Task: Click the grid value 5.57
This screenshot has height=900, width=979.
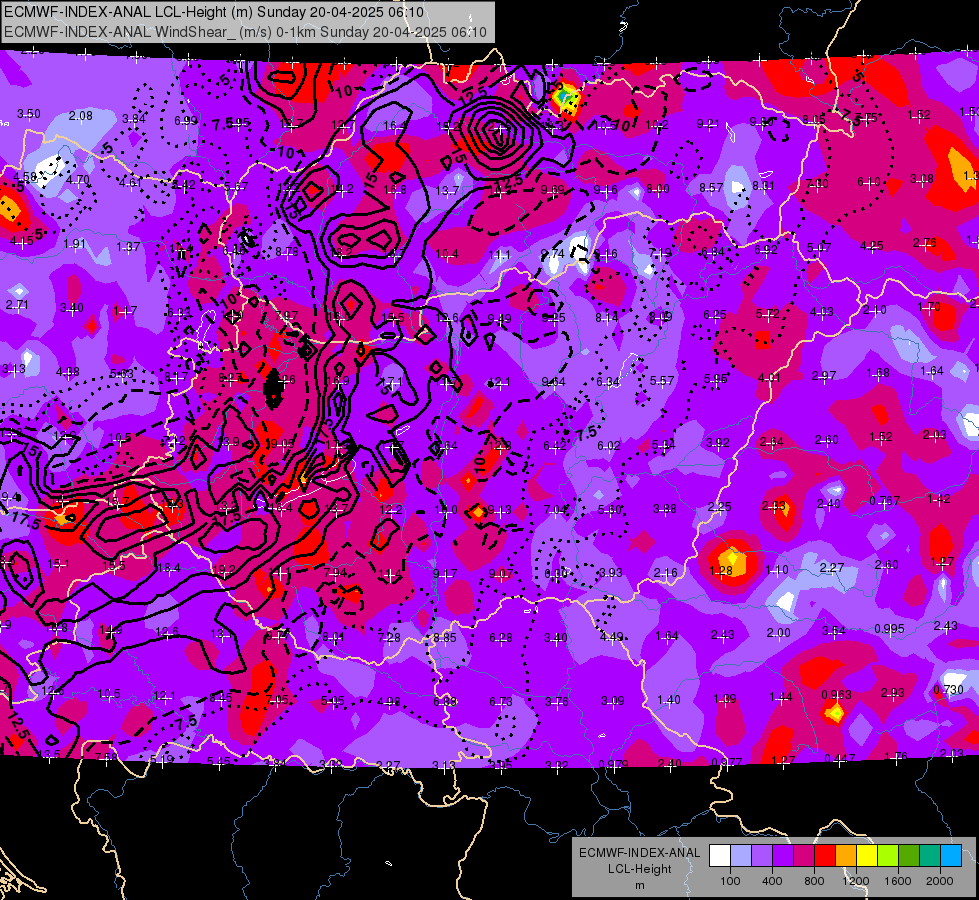Action: pos(662,380)
